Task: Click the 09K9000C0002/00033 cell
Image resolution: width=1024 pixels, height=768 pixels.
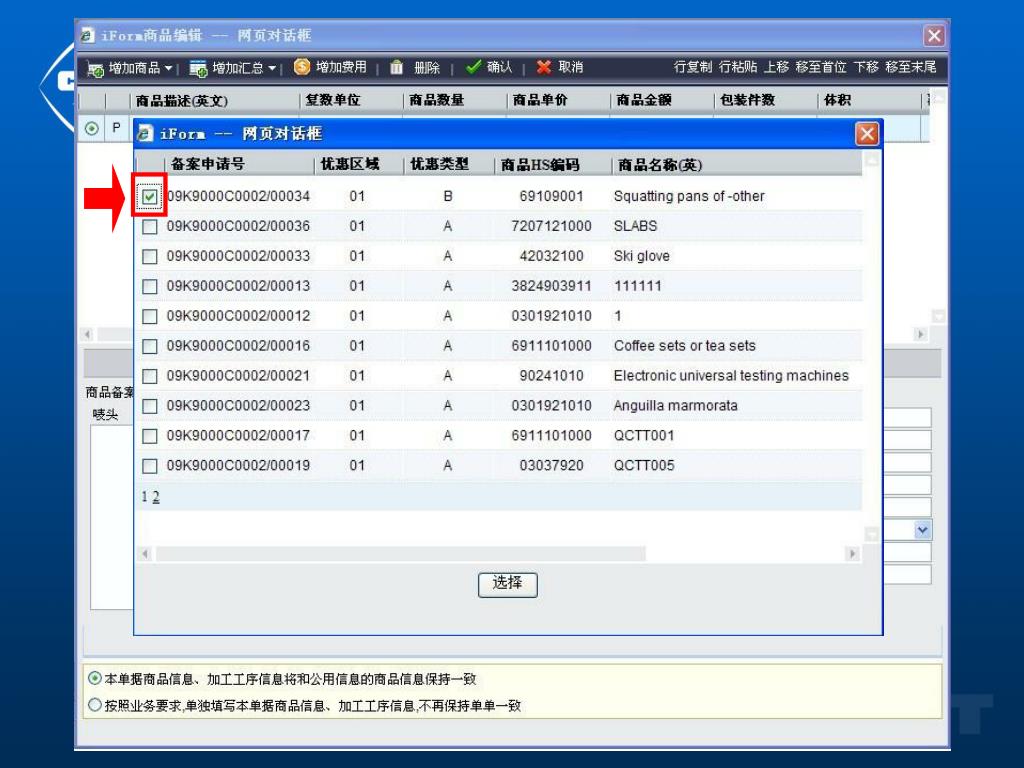Action: pos(238,256)
